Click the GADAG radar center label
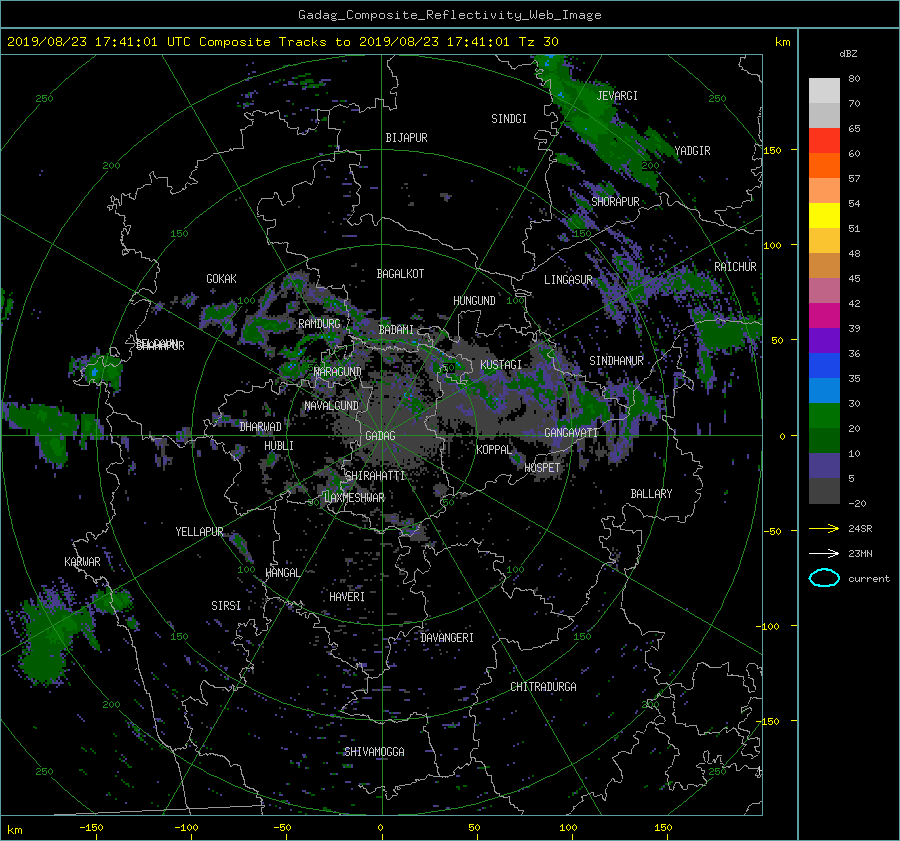900x841 pixels. 381,436
